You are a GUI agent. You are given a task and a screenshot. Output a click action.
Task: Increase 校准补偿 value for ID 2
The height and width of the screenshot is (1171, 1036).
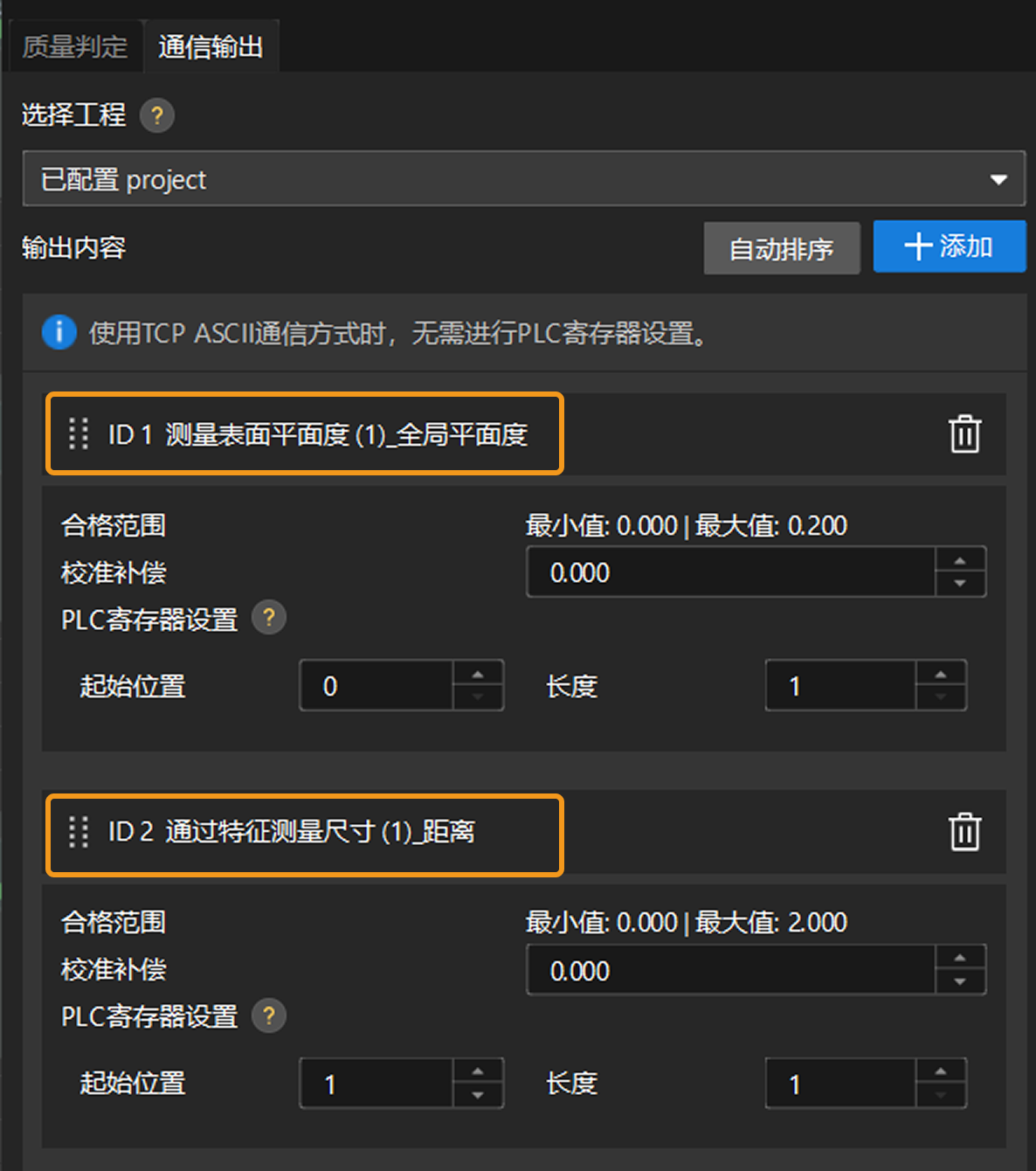point(960,958)
